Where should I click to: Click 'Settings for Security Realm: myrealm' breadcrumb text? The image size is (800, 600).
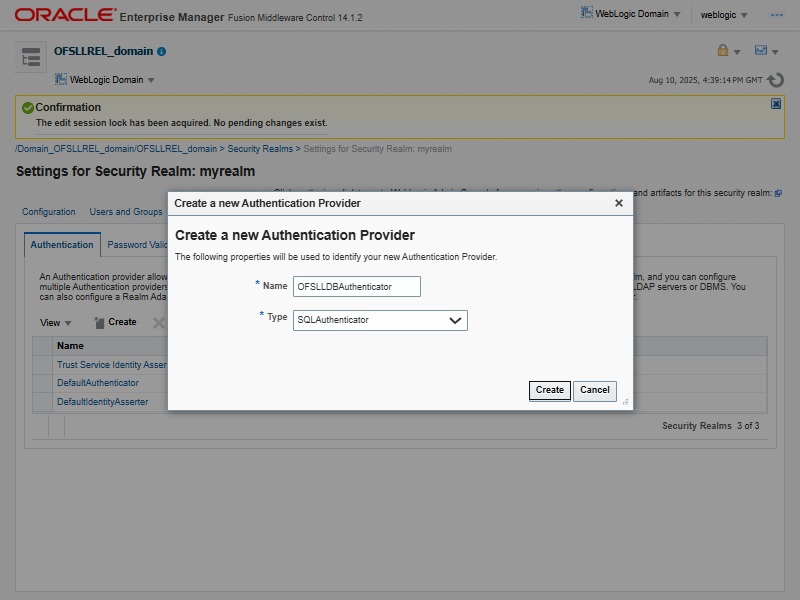pyautogui.click(x=378, y=149)
